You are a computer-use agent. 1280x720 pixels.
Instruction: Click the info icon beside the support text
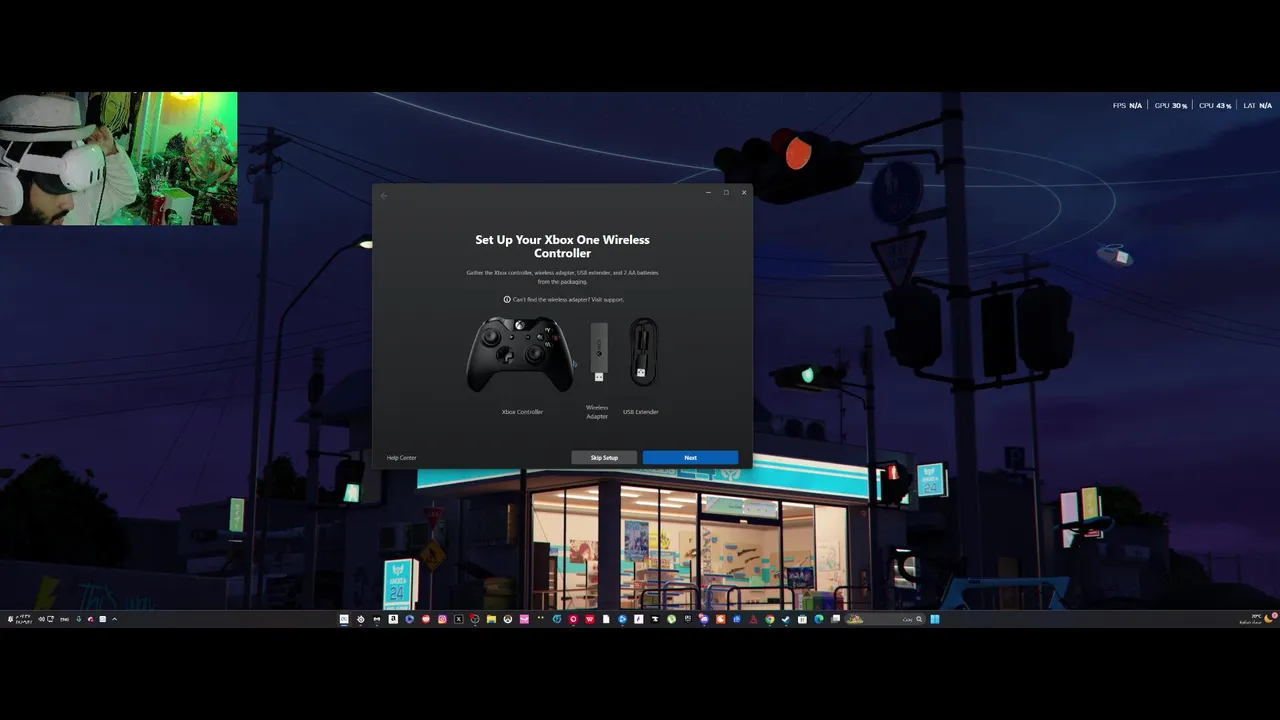[507, 299]
